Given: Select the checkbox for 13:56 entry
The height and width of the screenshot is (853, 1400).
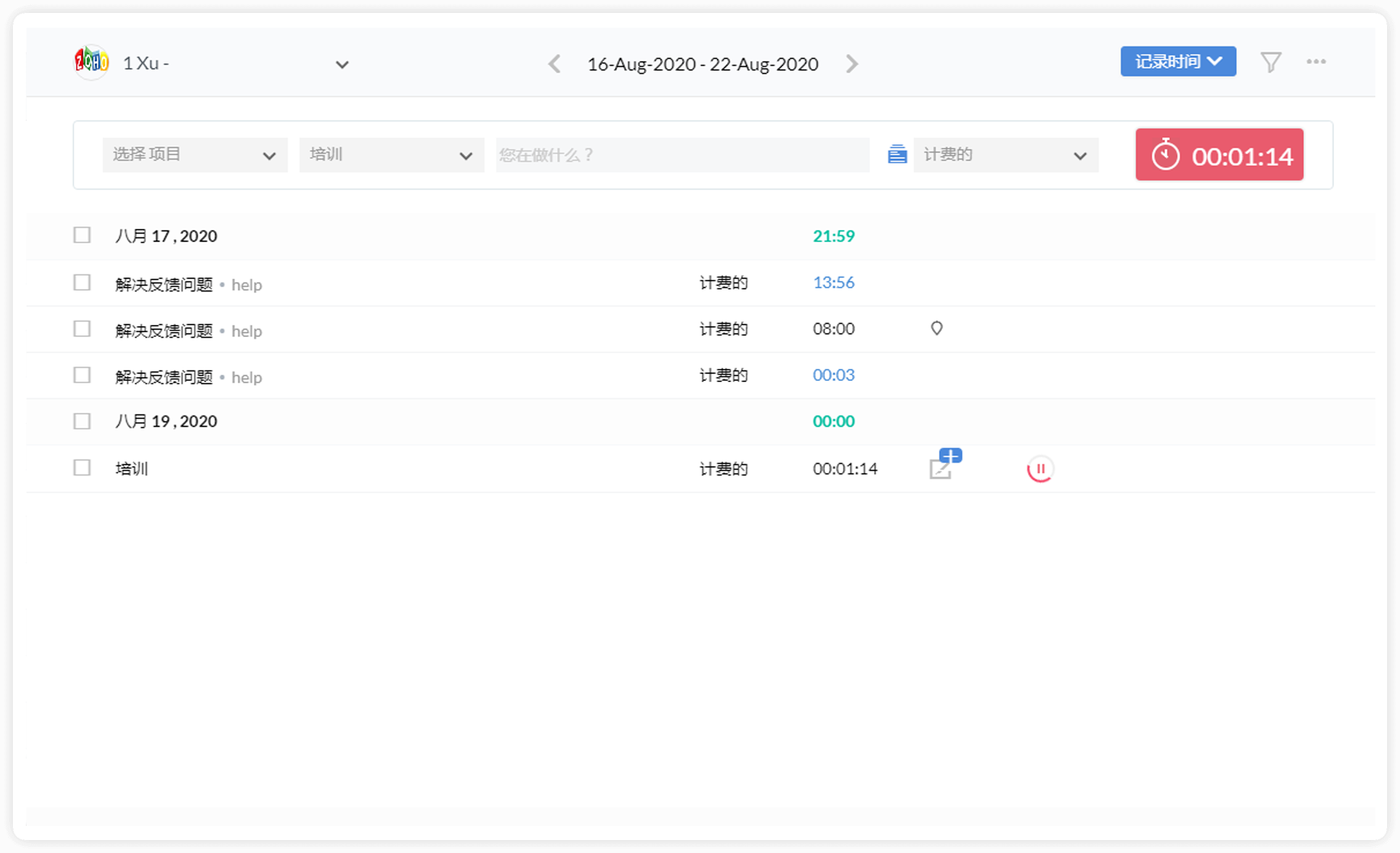Looking at the screenshot, I should 82,282.
